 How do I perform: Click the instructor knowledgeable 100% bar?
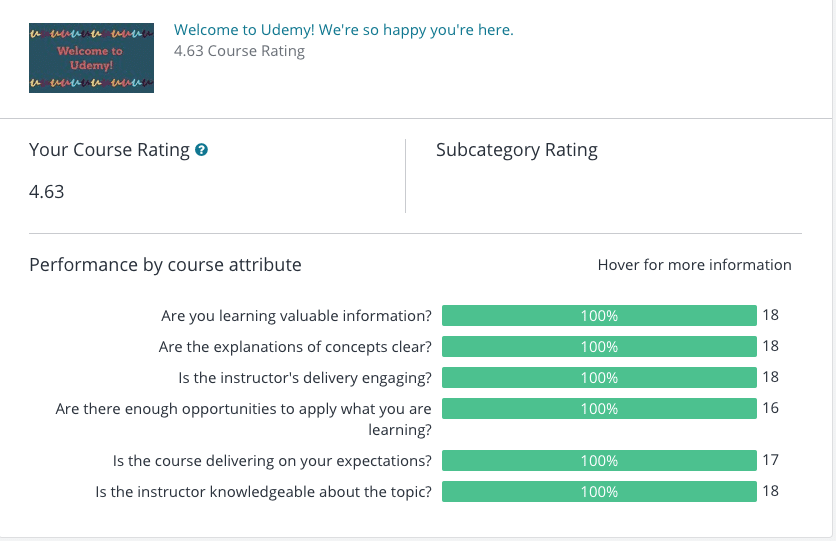(599, 491)
